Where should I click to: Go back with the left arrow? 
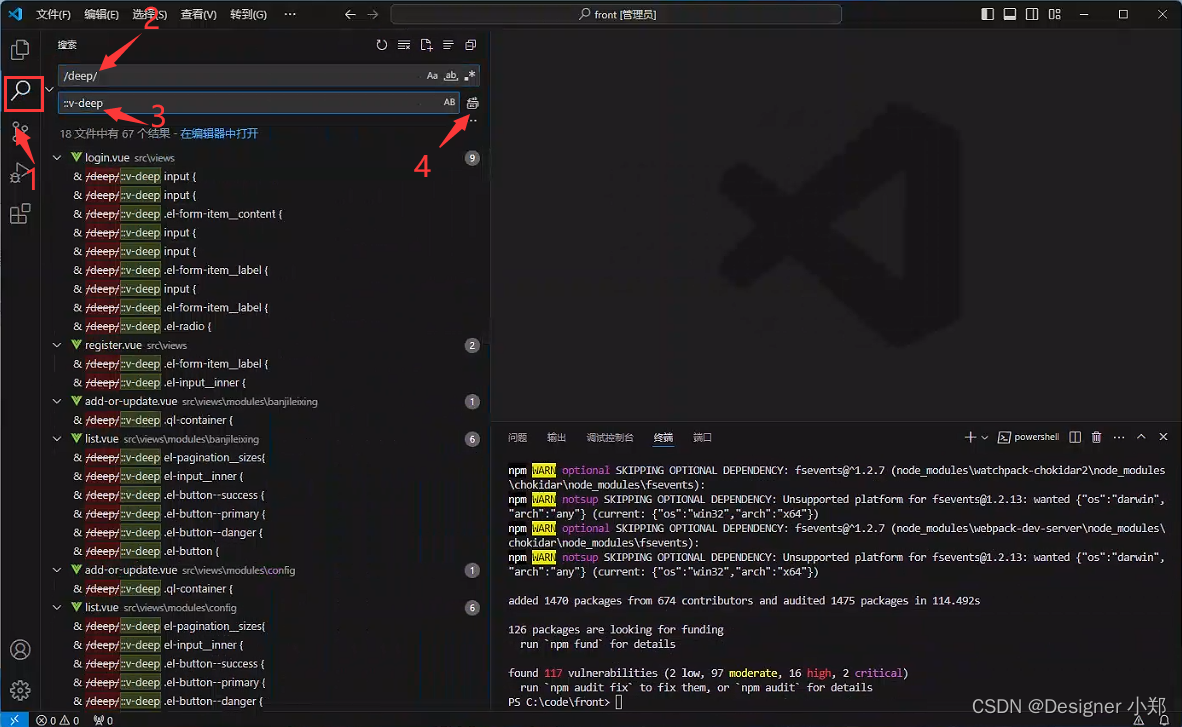click(x=350, y=14)
